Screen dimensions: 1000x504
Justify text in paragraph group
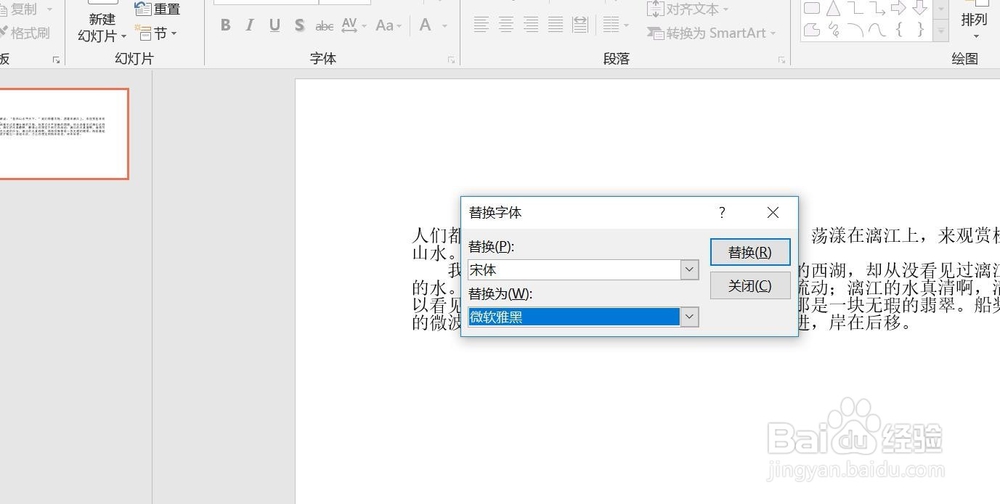(x=555, y=25)
